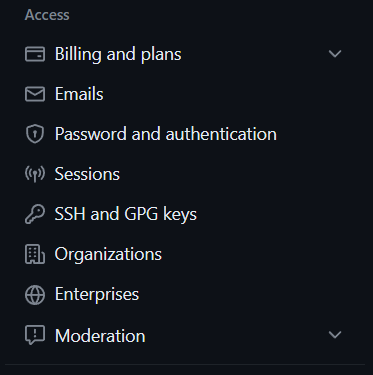The image size is (373, 375).
Task: Expand the Billing and plans chevron
Action: [335, 54]
